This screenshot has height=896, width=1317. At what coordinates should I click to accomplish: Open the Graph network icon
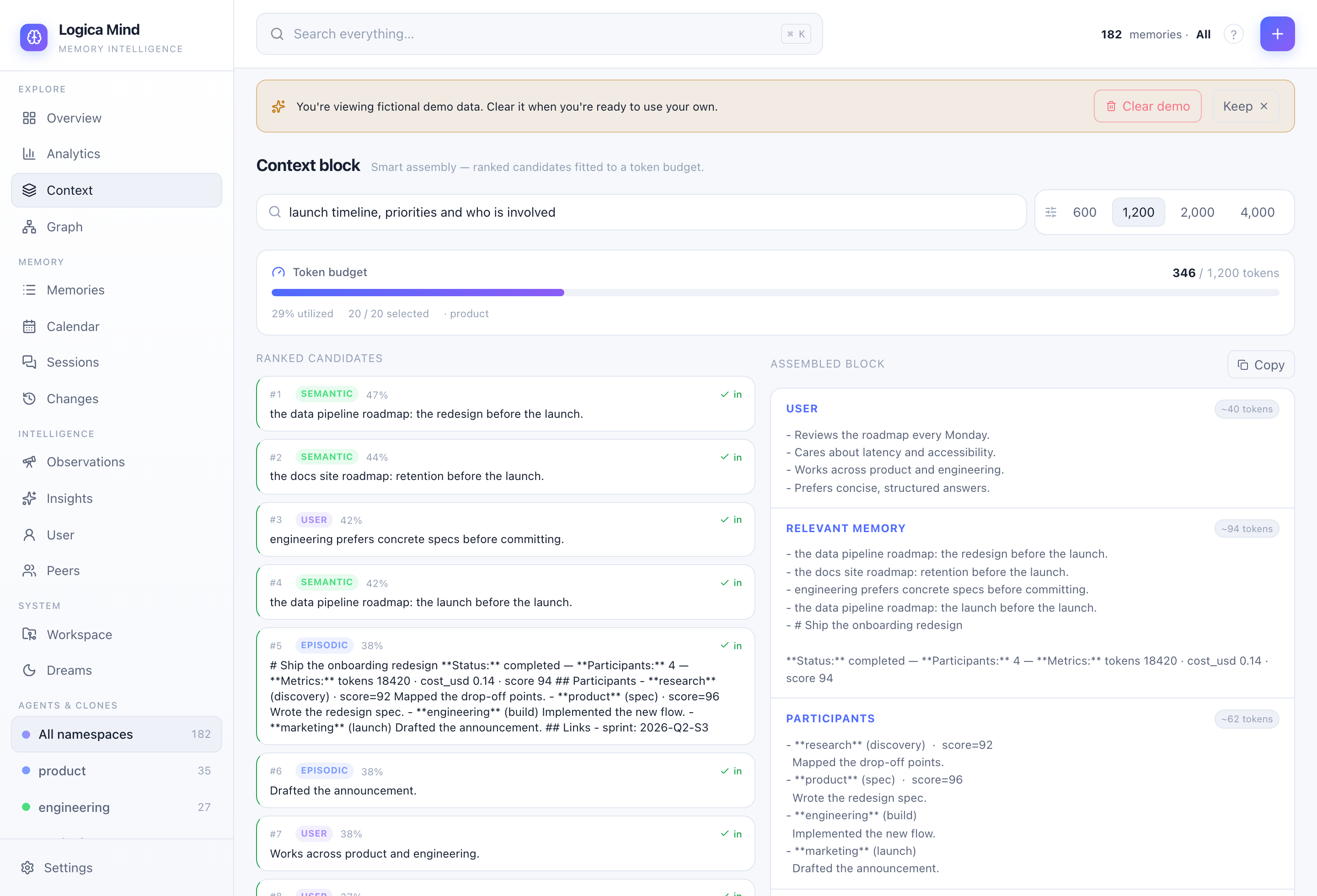pyautogui.click(x=29, y=227)
